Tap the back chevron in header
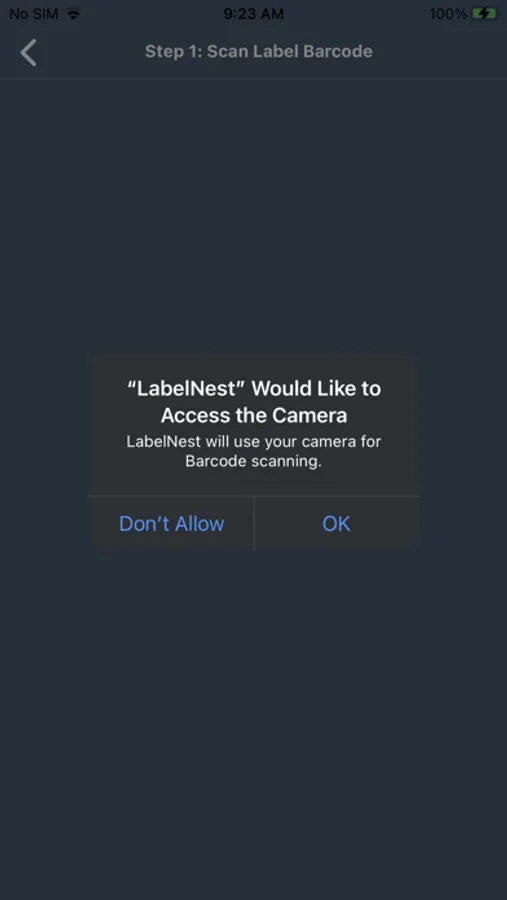 pos(28,52)
